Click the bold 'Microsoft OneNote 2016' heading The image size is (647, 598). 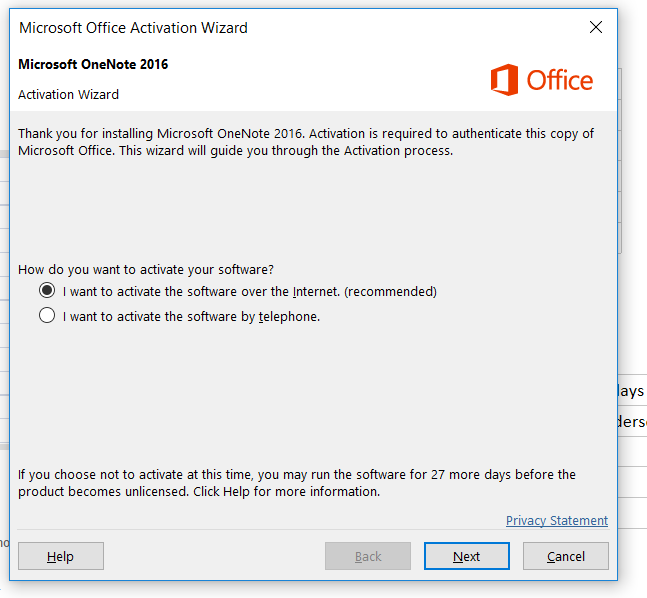(x=93, y=64)
